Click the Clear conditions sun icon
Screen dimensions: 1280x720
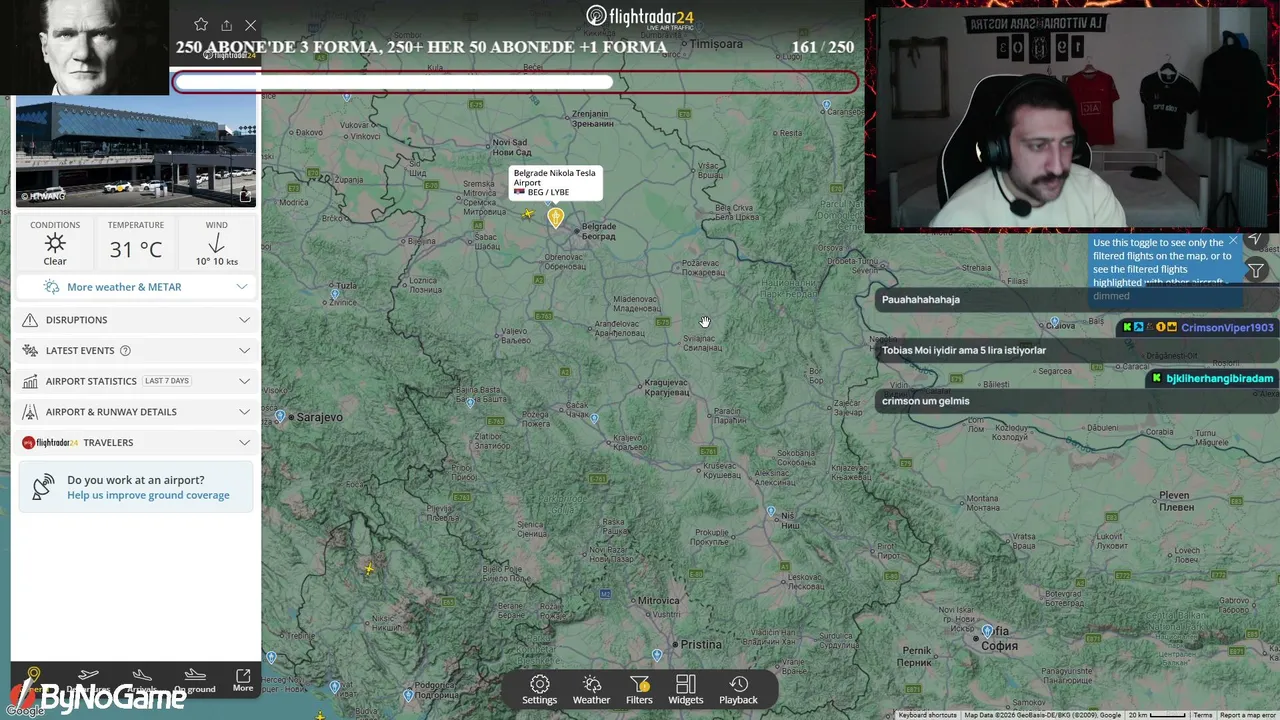click(55, 243)
